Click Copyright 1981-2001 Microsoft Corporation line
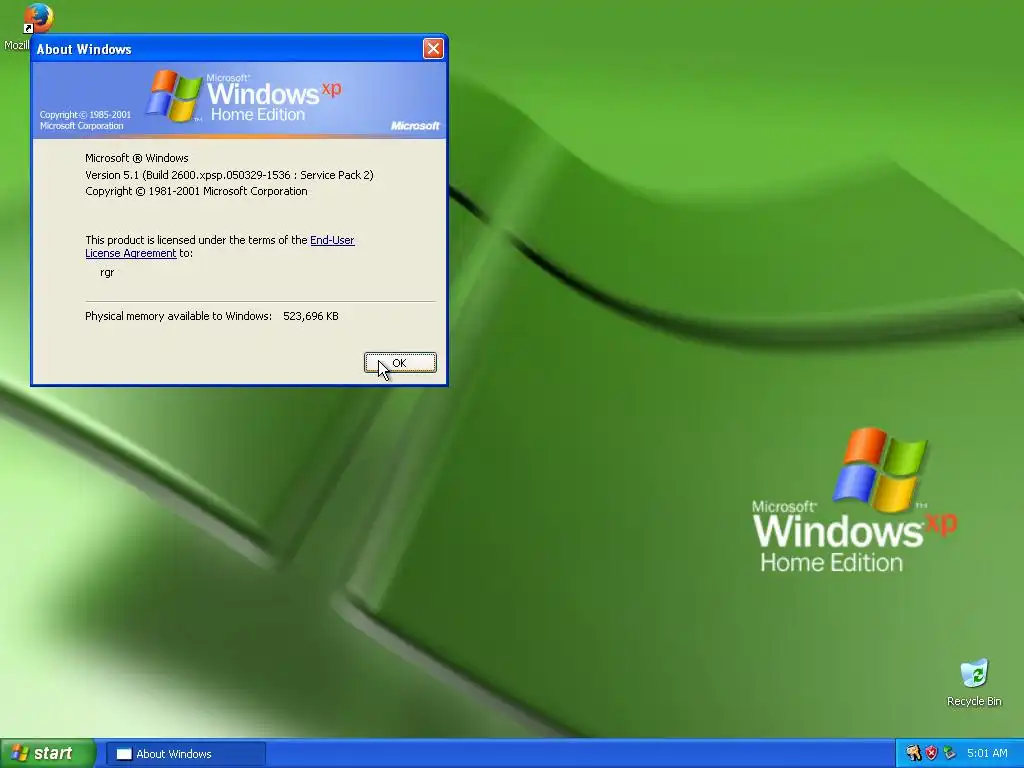 pos(196,191)
